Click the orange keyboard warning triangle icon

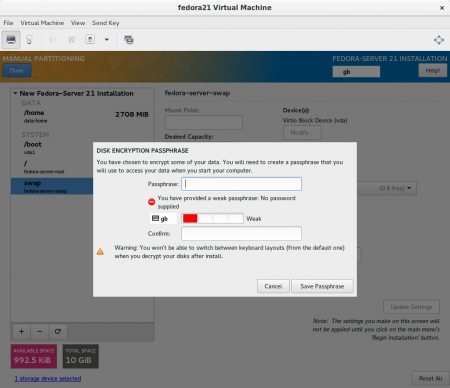[100, 251]
